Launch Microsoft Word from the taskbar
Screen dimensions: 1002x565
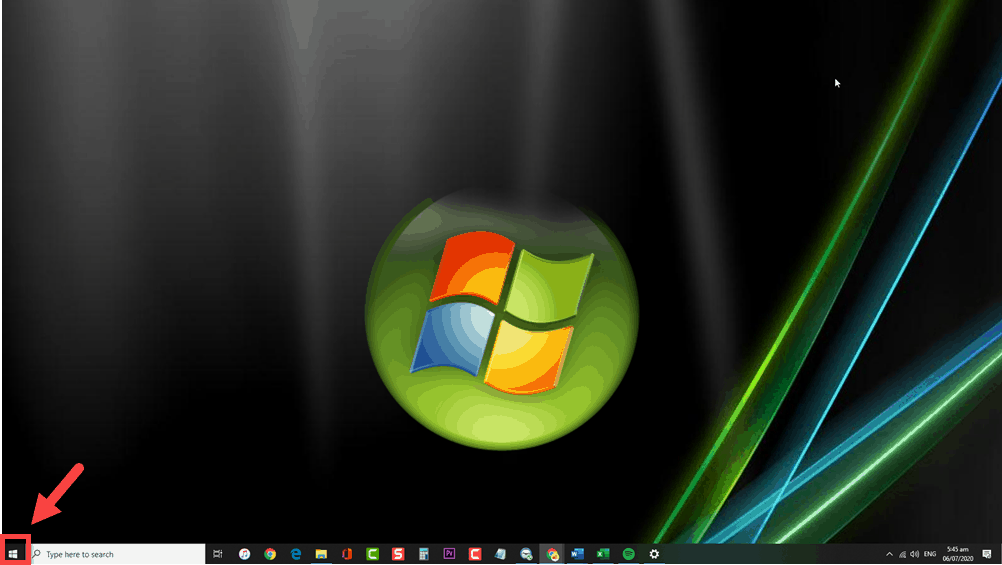pyautogui.click(x=578, y=554)
